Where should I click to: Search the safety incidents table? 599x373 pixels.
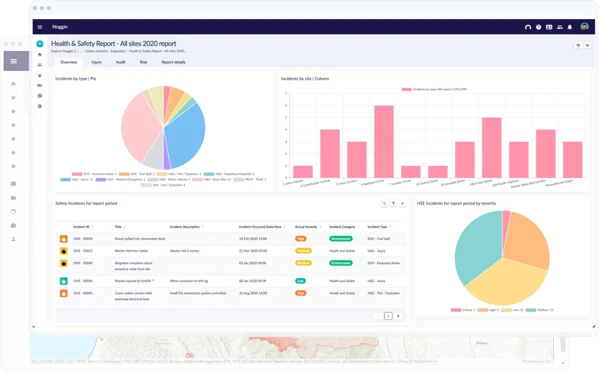[384, 203]
